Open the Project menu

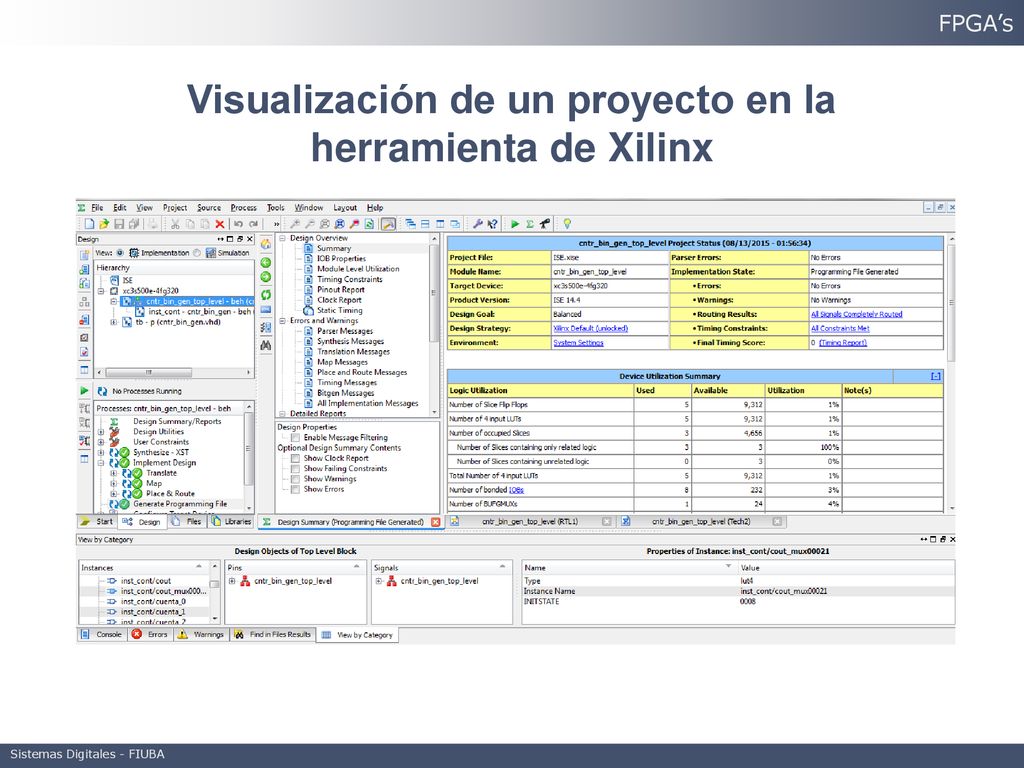174,208
